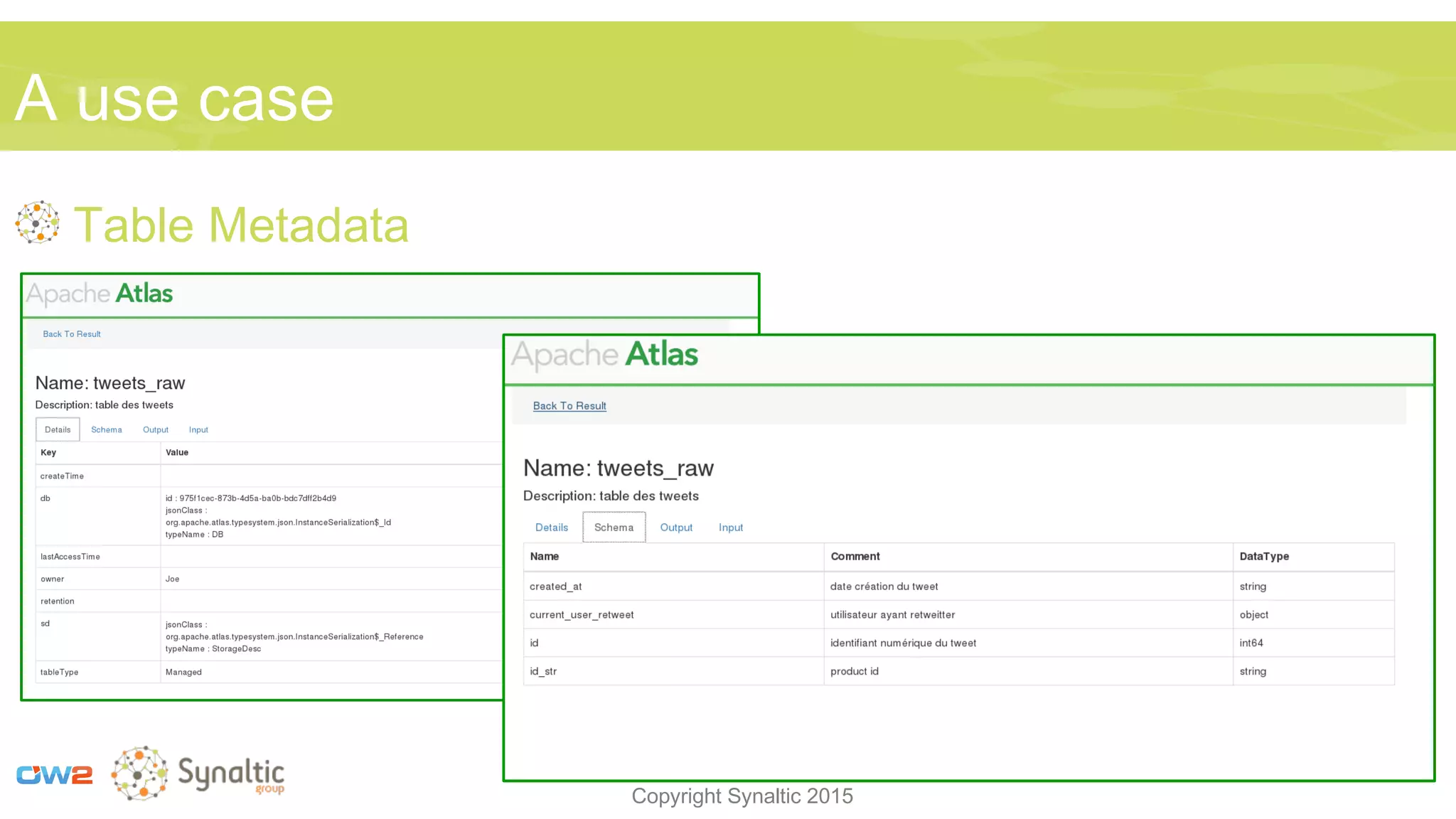The height and width of the screenshot is (819, 1456).
Task: Click the Apache Atlas logo in the back window
Action: pos(100,293)
